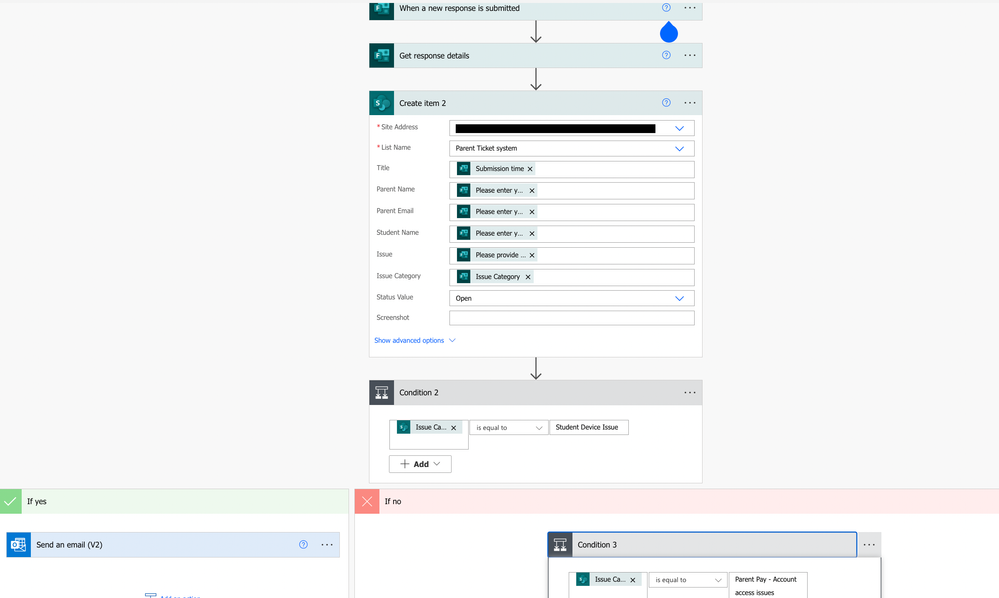
Task: Remove the token in Parent Email field
Action: click(x=532, y=211)
